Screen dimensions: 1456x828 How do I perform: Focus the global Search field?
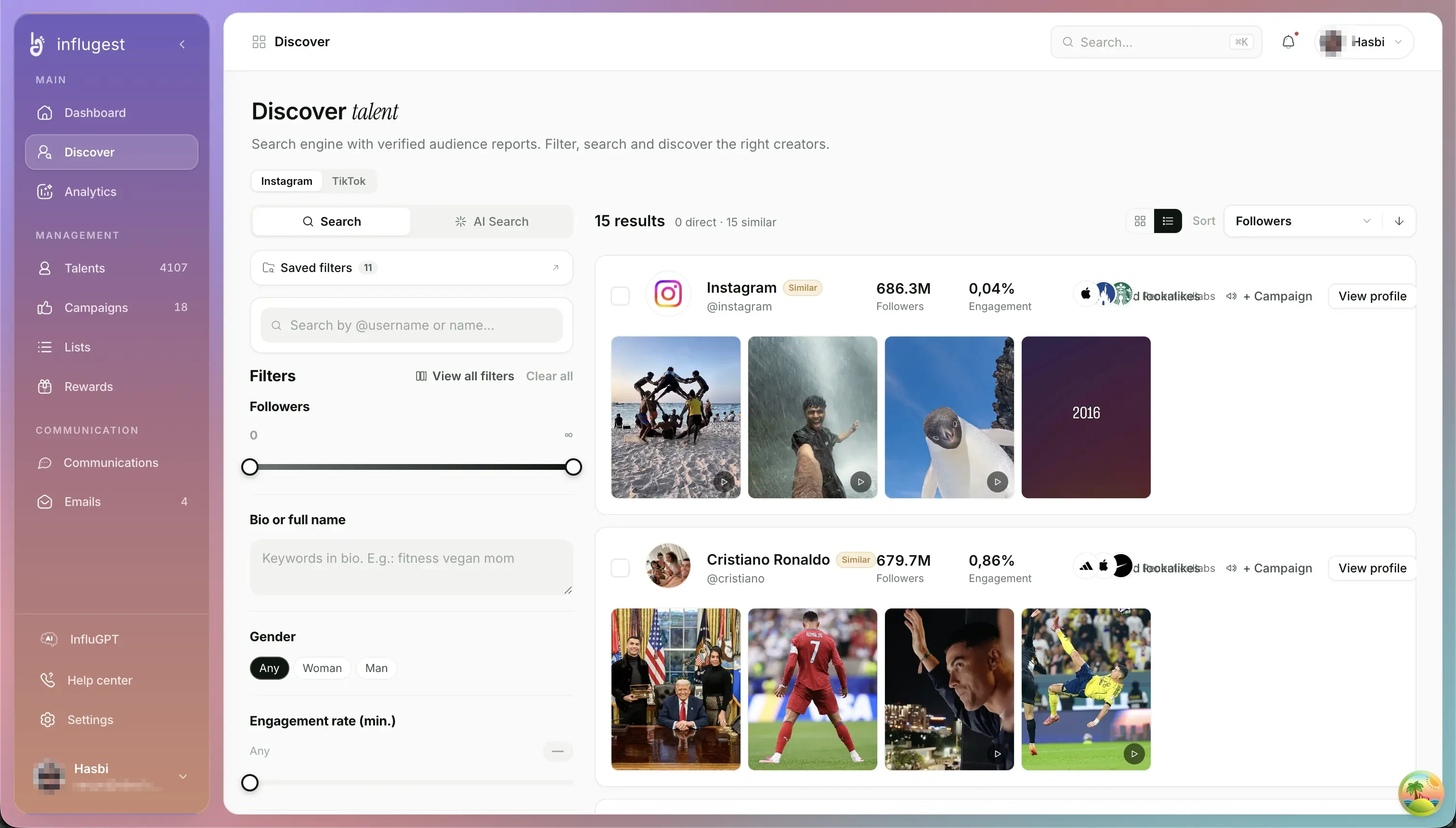1156,41
